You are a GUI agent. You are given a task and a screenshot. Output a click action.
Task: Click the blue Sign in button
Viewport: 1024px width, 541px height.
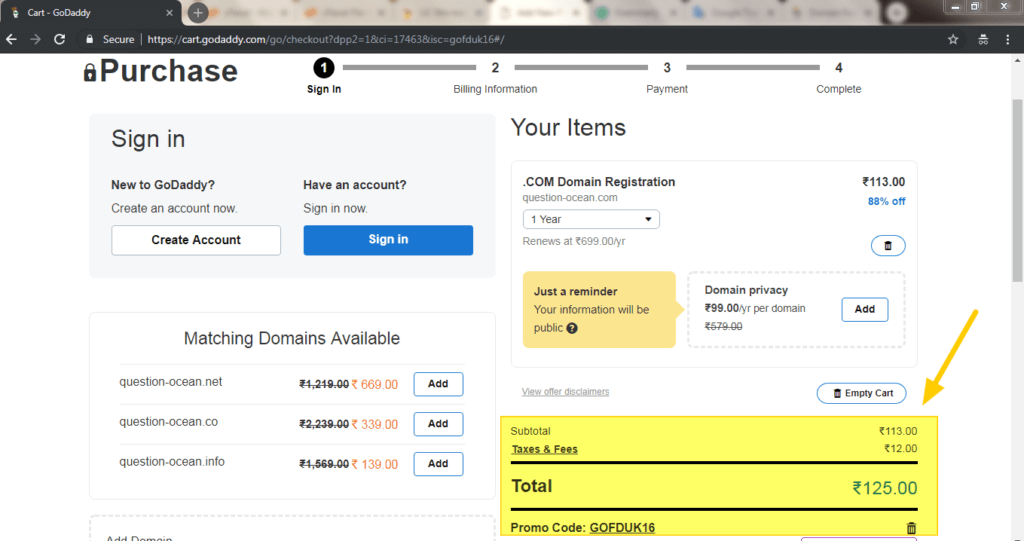pyautogui.click(x=388, y=240)
